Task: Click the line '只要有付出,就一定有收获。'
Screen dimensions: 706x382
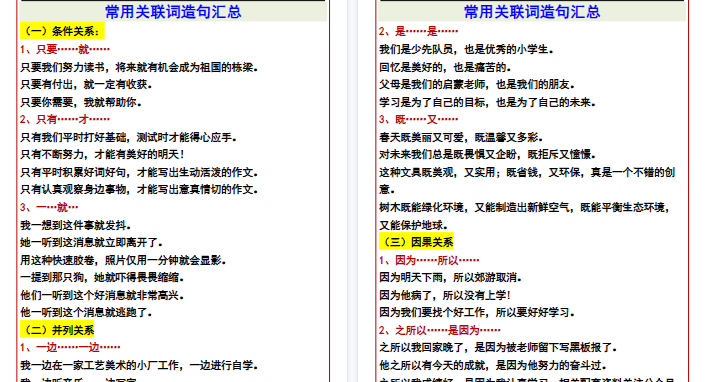Action: coord(86,84)
